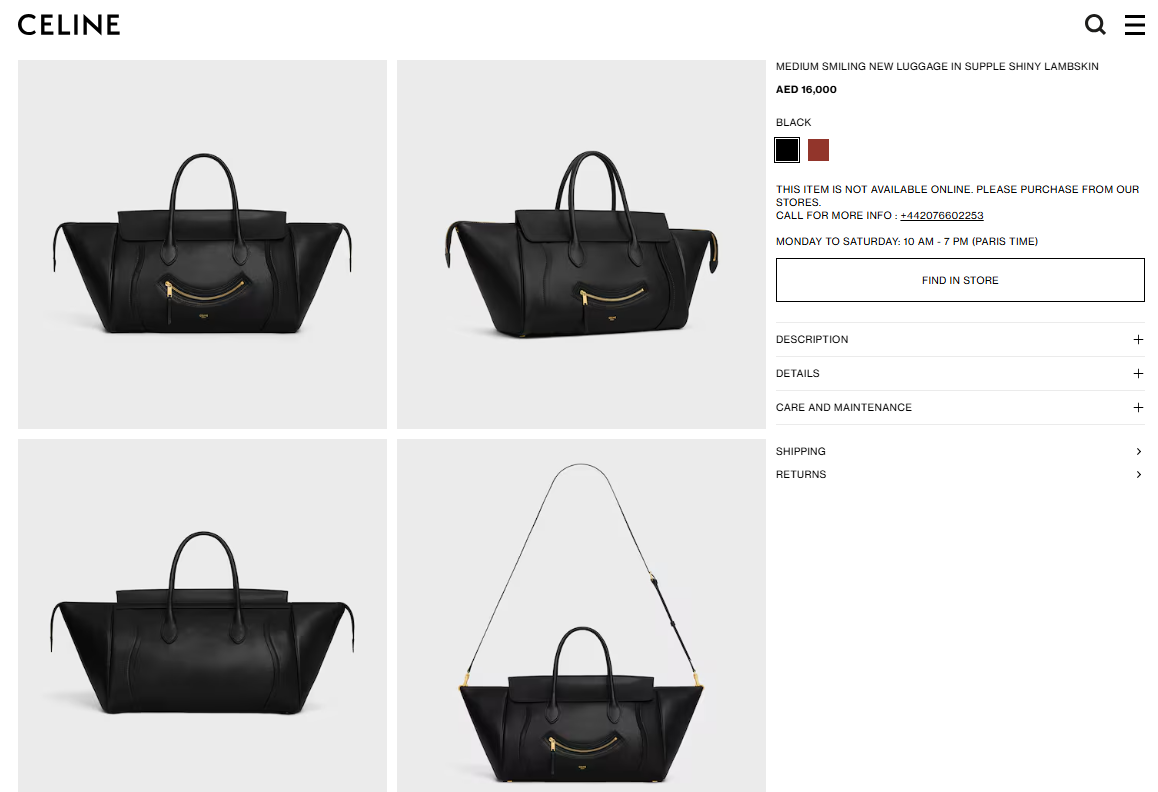The image size is (1158, 792).
Task: View the bag image with shoulder strap
Action: (581, 615)
